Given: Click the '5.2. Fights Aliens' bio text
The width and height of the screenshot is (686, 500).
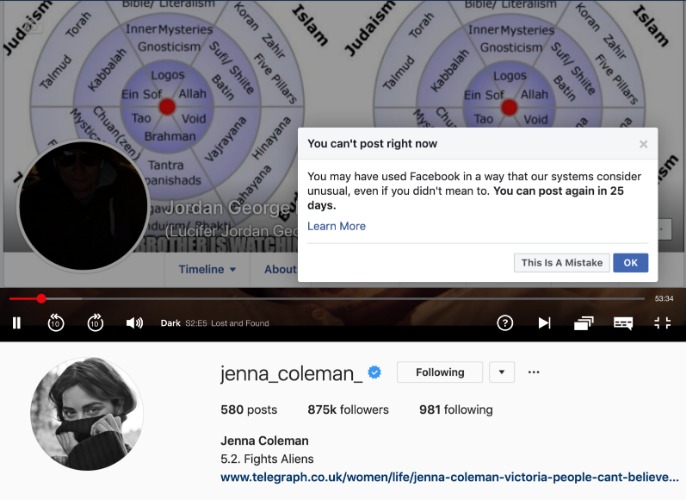Looking at the screenshot, I should click(267, 459).
